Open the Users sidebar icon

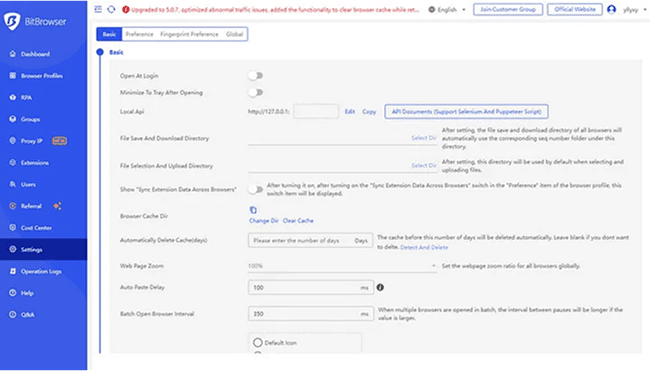point(12,184)
